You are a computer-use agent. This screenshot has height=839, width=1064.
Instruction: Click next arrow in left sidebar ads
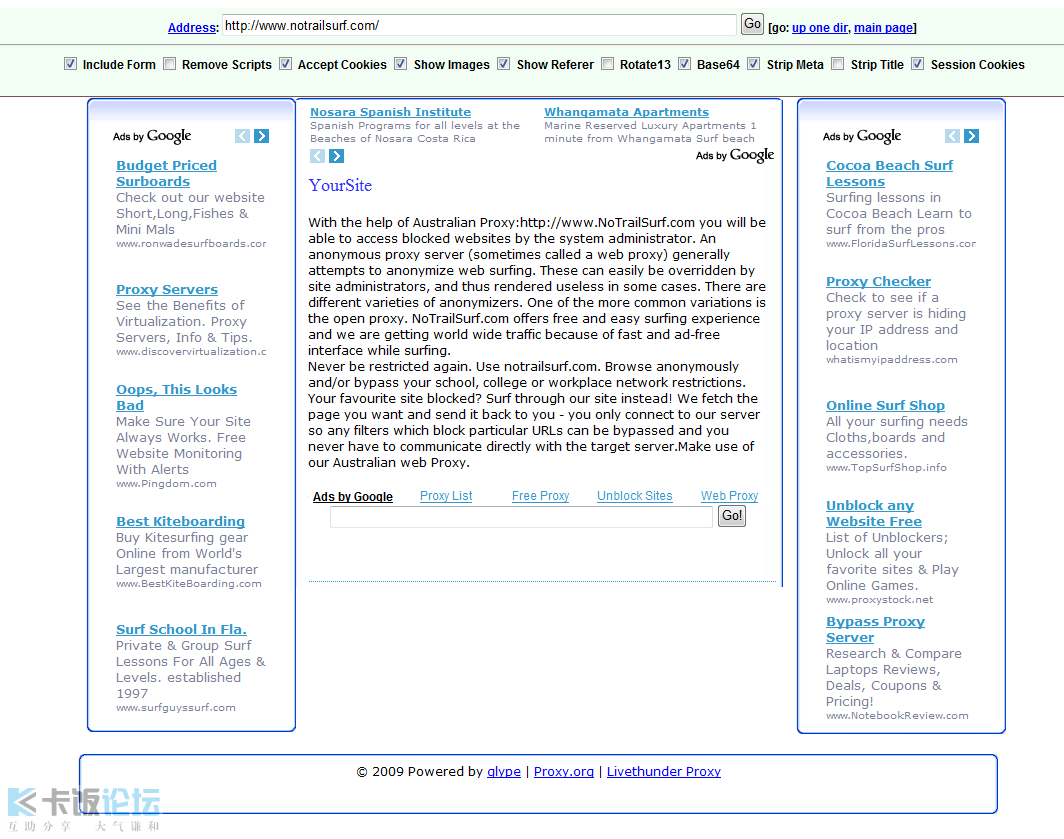coord(261,136)
